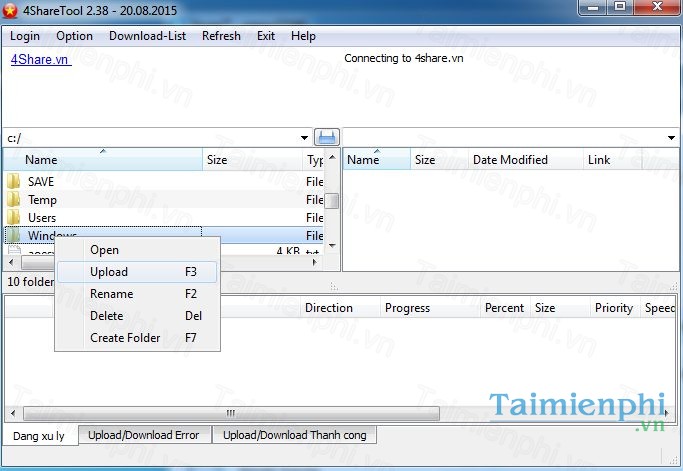Switch to Upload/Download Thanh cong tab
This screenshot has height=471, width=683.
coord(294,435)
